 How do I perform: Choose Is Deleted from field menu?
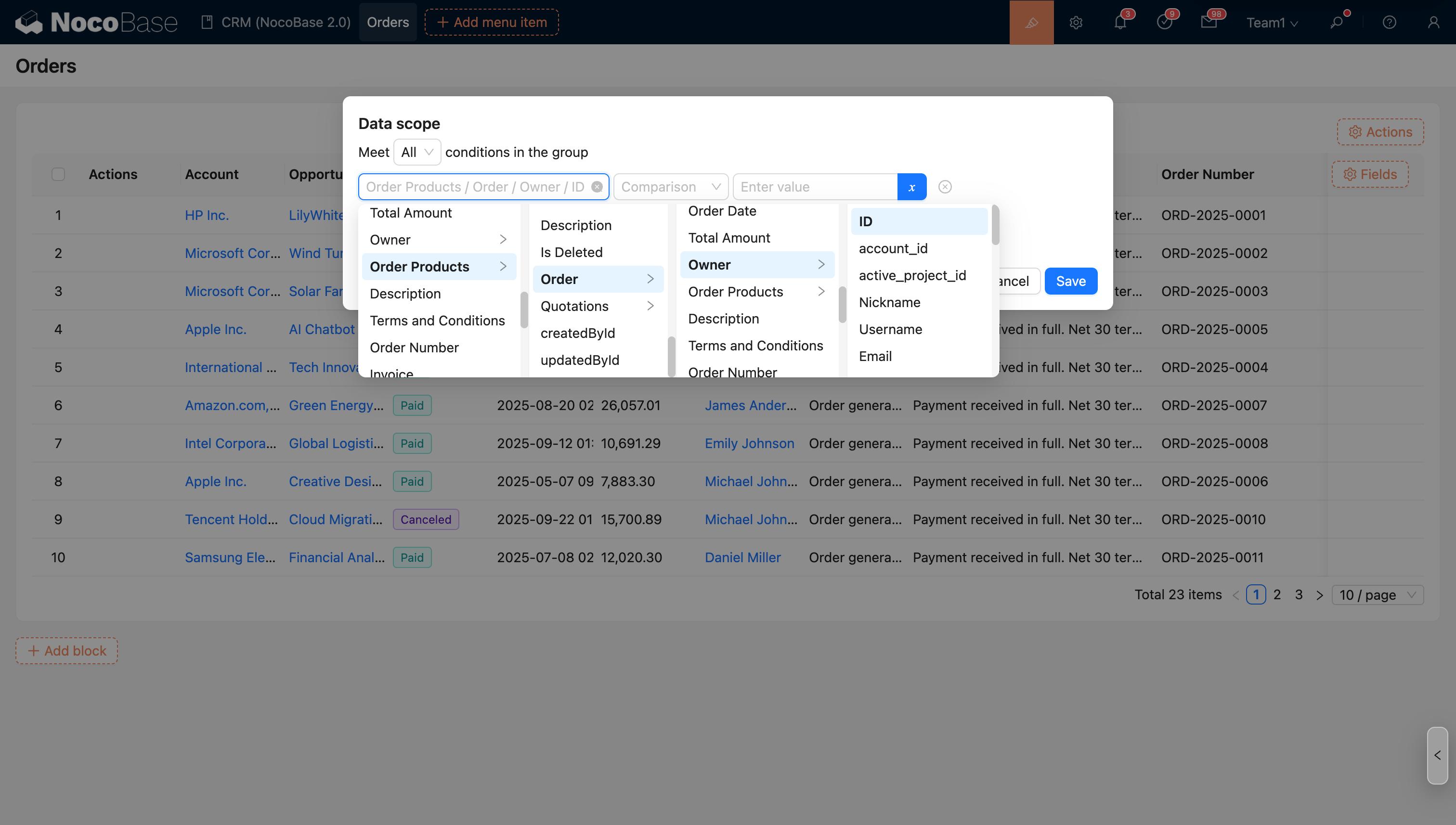(572, 252)
